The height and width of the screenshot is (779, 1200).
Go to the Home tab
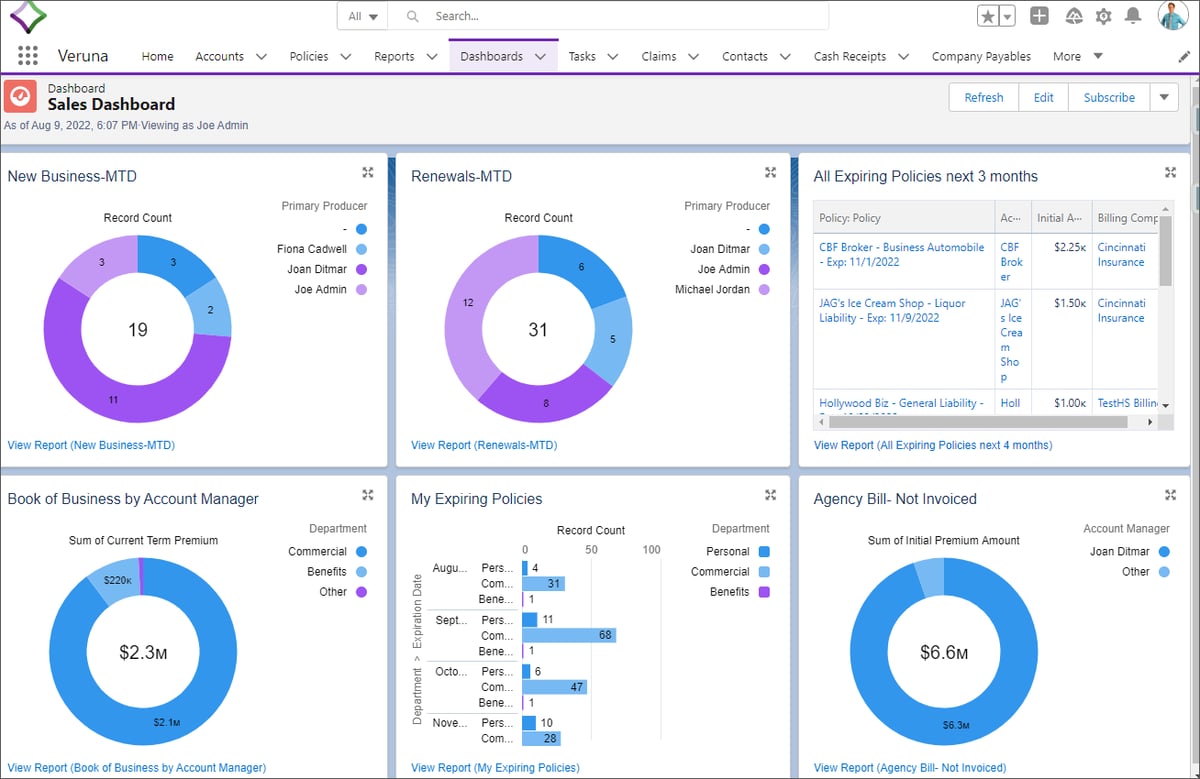(x=157, y=57)
